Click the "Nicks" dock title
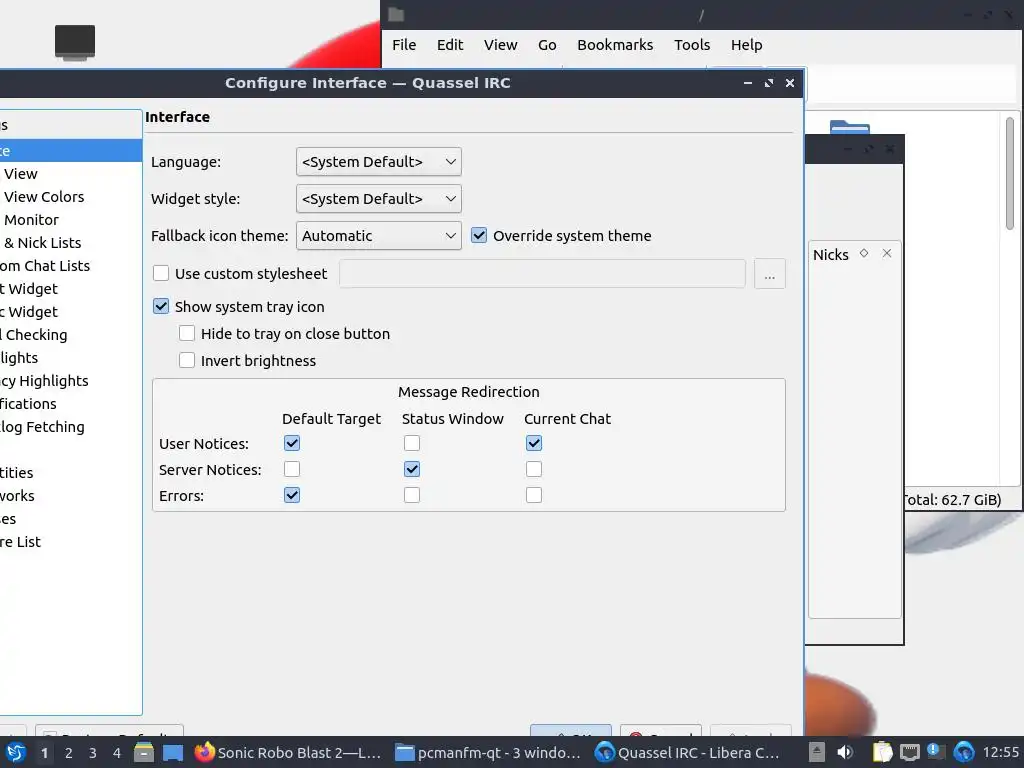 point(831,254)
